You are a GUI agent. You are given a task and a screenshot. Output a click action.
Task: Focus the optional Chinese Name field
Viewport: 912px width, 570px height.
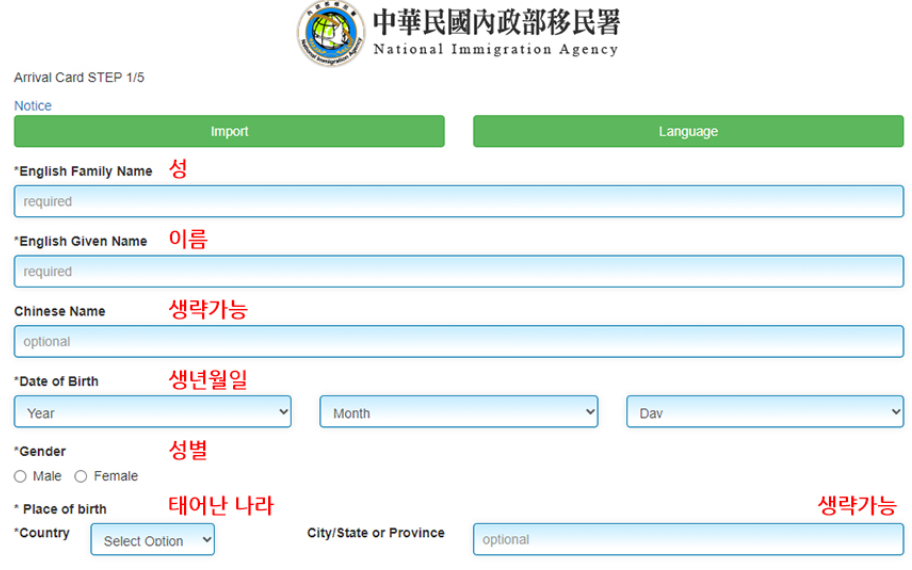pos(459,341)
